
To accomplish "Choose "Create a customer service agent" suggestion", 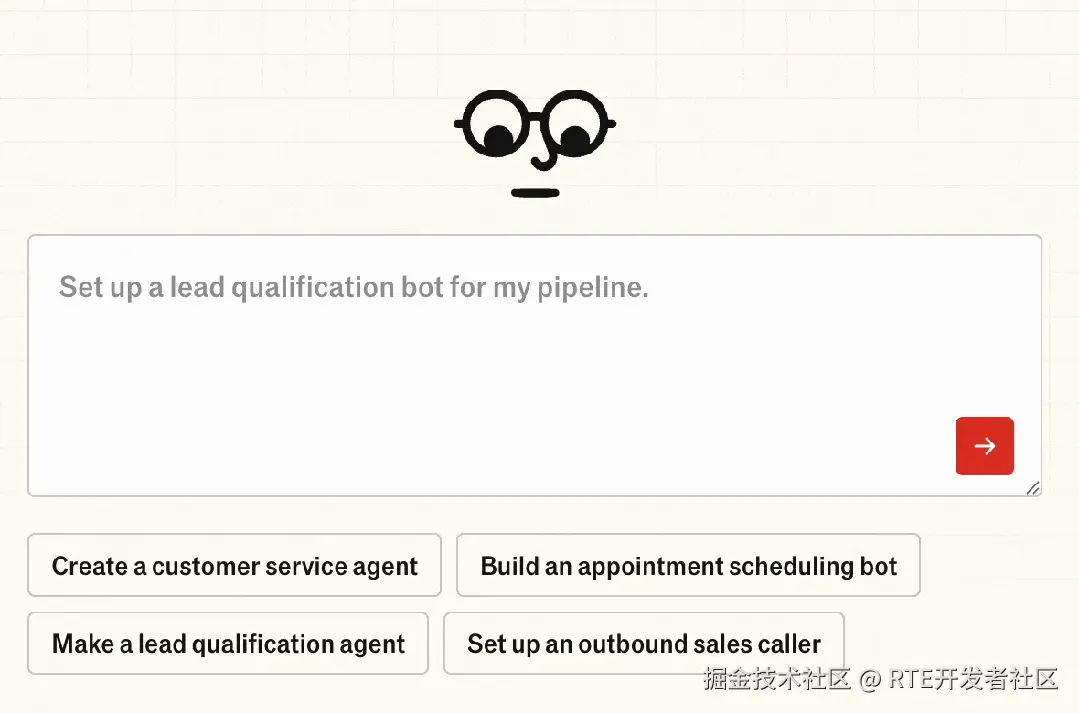I will tap(234, 566).
